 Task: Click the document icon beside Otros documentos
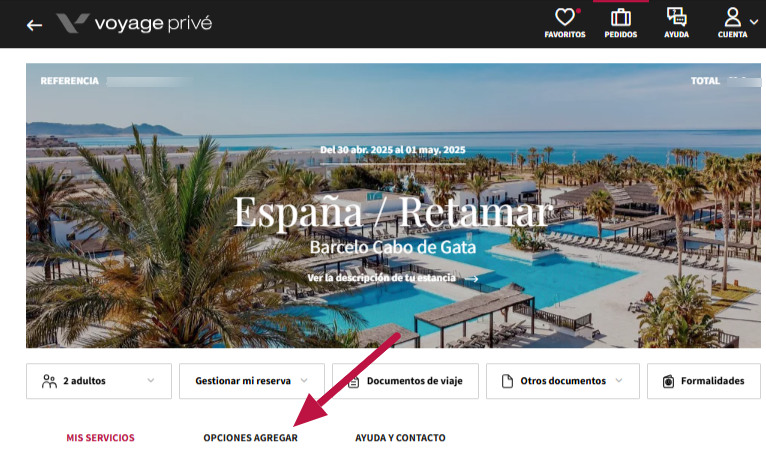(x=508, y=381)
